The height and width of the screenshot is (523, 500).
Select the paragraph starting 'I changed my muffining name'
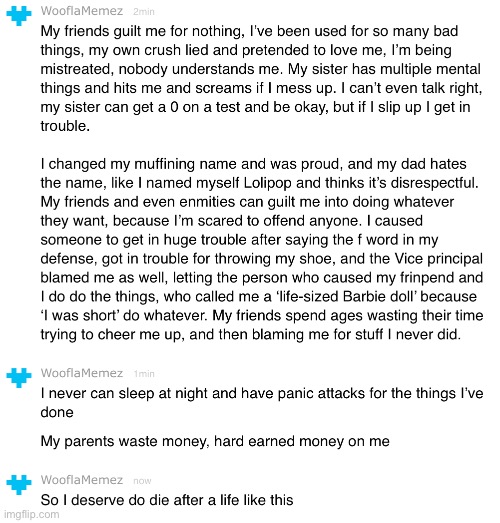click(x=262, y=249)
